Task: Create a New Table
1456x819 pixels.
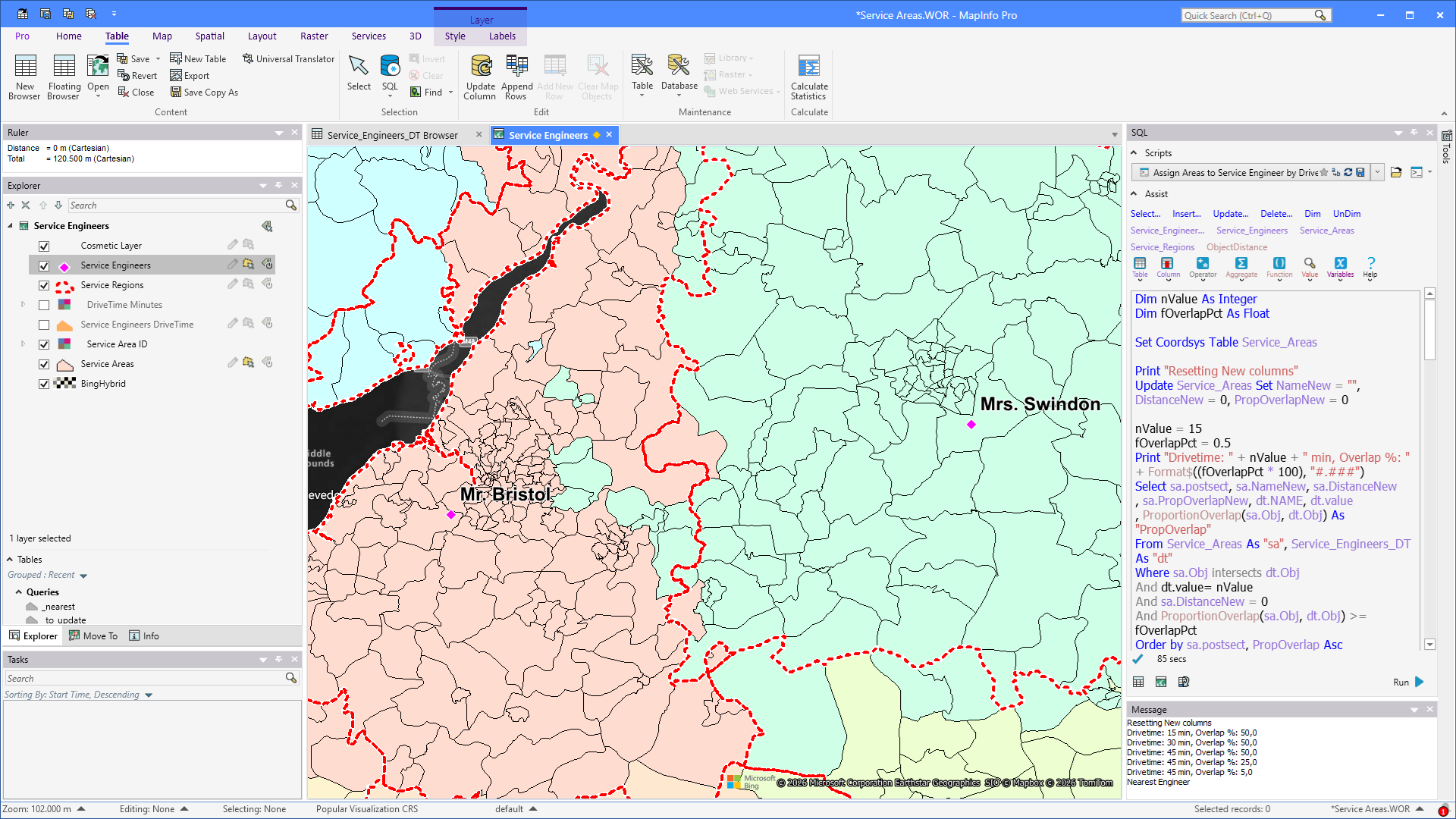Action: click(198, 59)
